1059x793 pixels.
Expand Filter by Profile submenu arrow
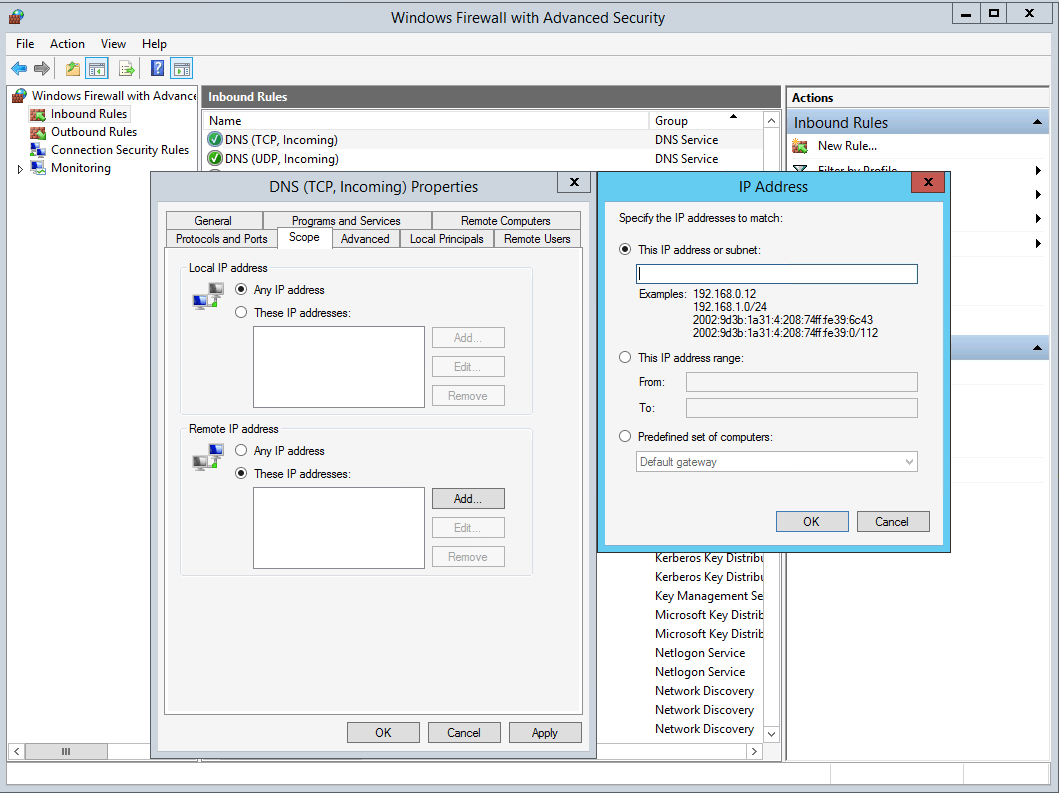click(1038, 170)
